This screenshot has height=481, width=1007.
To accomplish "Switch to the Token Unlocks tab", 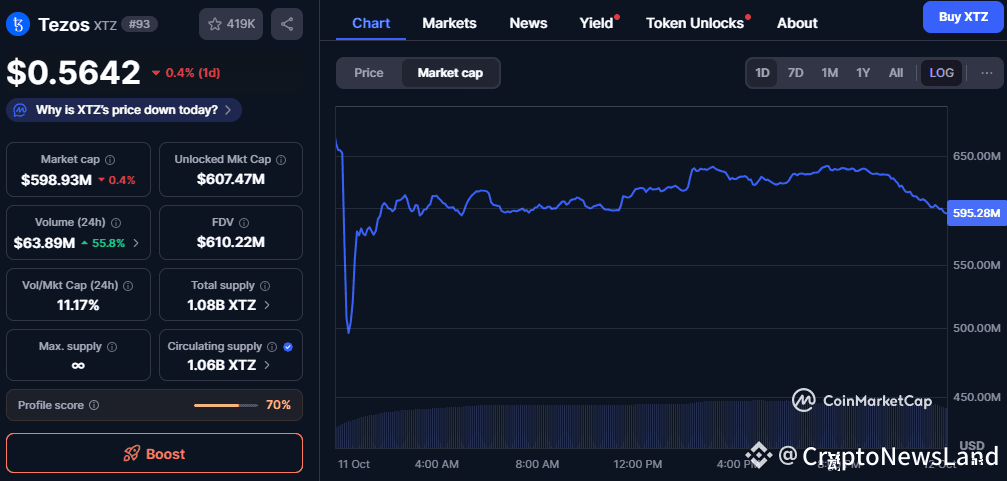I will coord(695,23).
